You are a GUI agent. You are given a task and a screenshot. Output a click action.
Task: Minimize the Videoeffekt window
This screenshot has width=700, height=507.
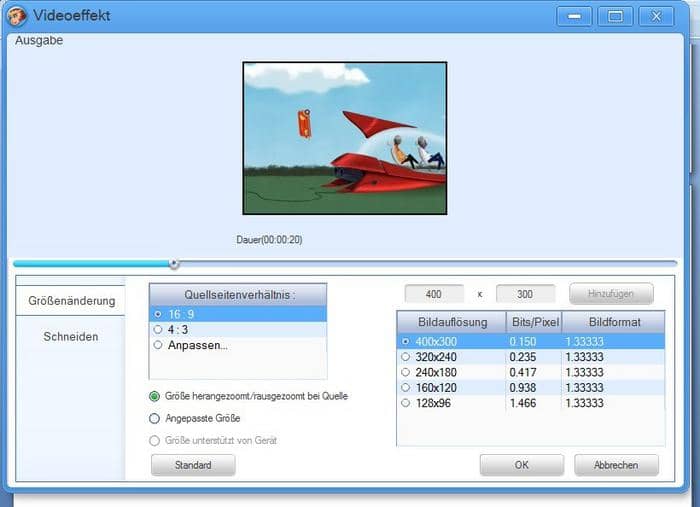[x=574, y=17]
